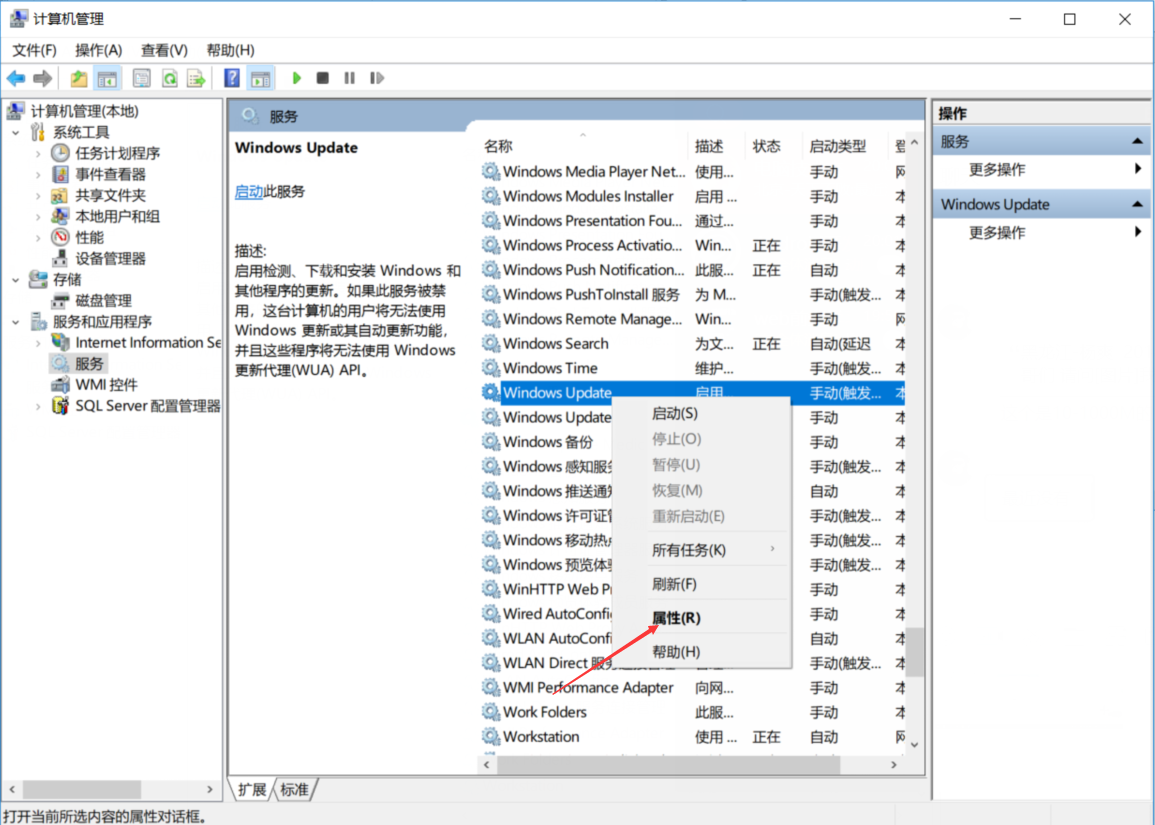The image size is (1155, 825).
Task: Select Performance (性能) tree node
Action: tap(89, 237)
